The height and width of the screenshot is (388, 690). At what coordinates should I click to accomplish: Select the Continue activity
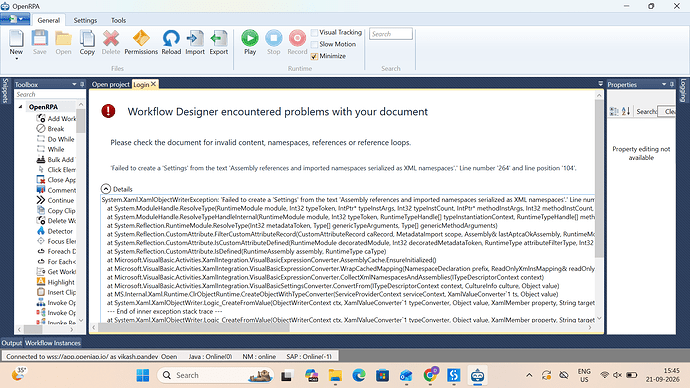pos(55,200)
